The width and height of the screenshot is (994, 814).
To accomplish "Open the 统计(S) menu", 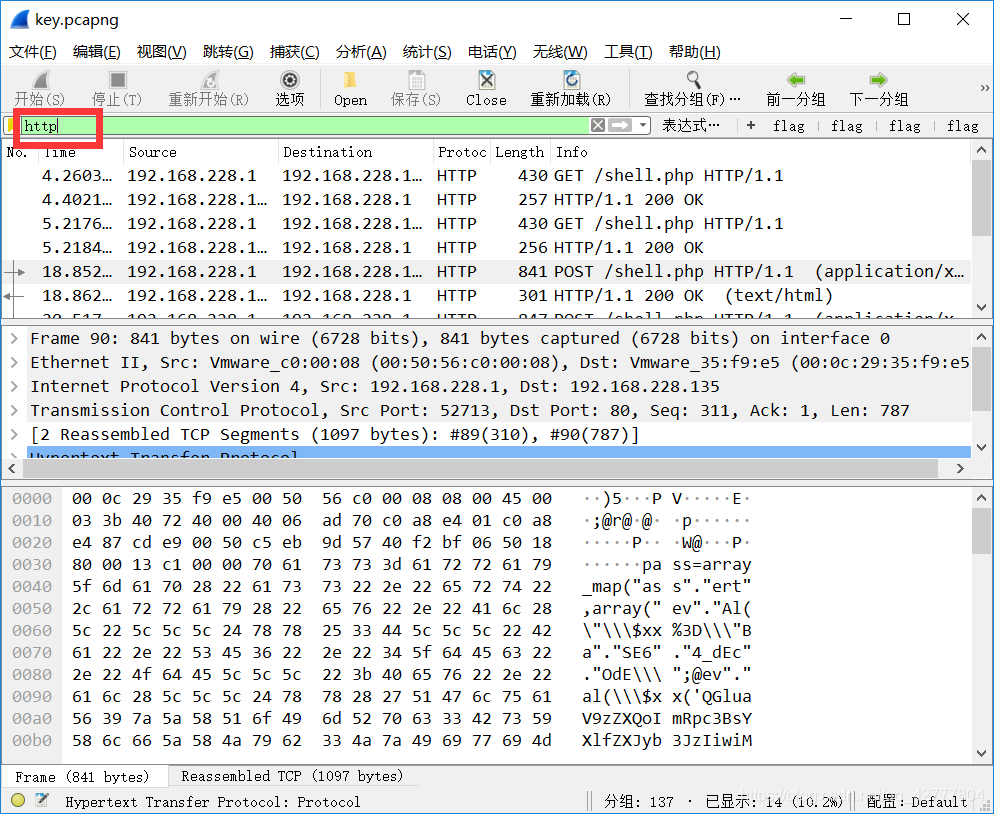I will point(427,52).
